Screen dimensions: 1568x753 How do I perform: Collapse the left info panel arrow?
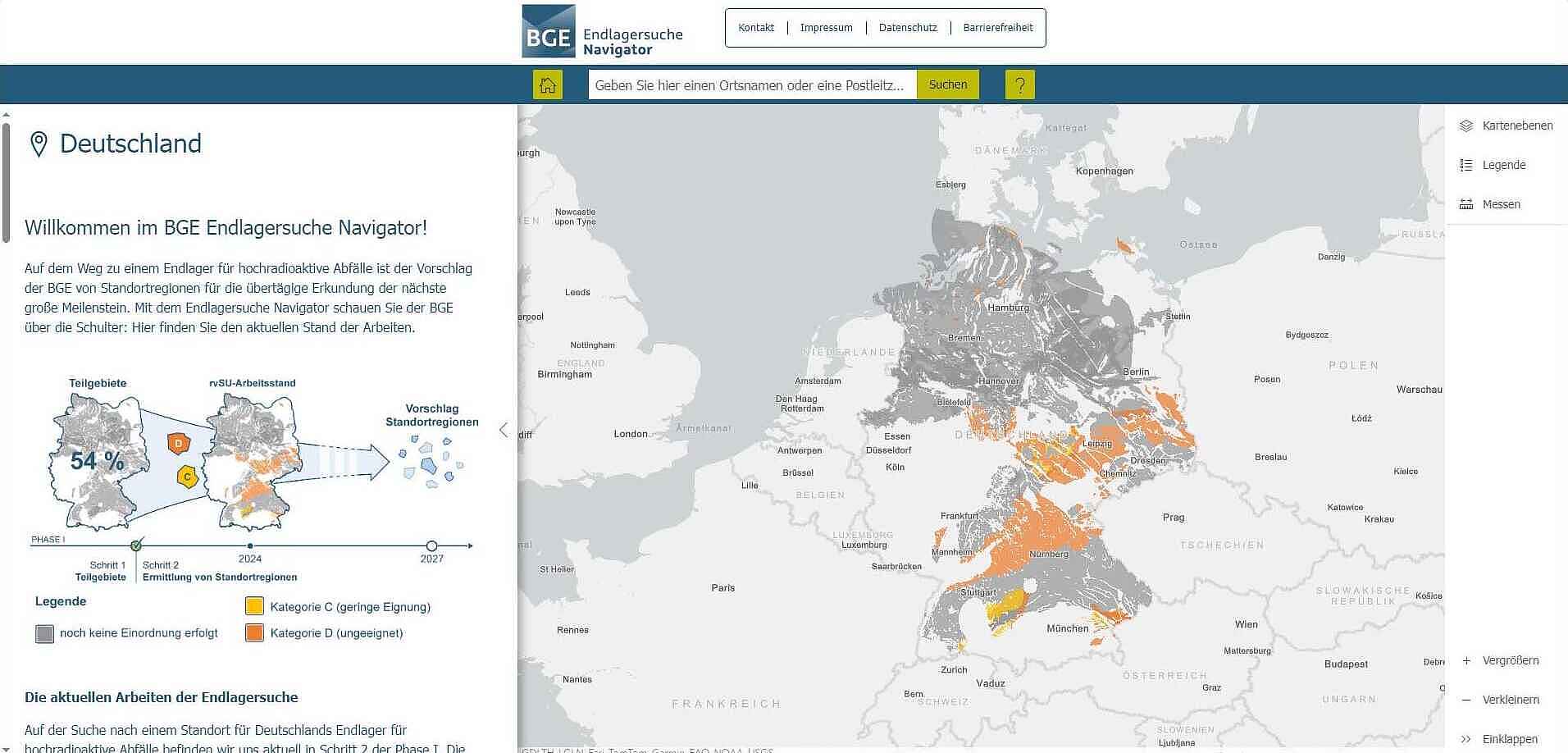pyautogui.click(x=504, y=430)
